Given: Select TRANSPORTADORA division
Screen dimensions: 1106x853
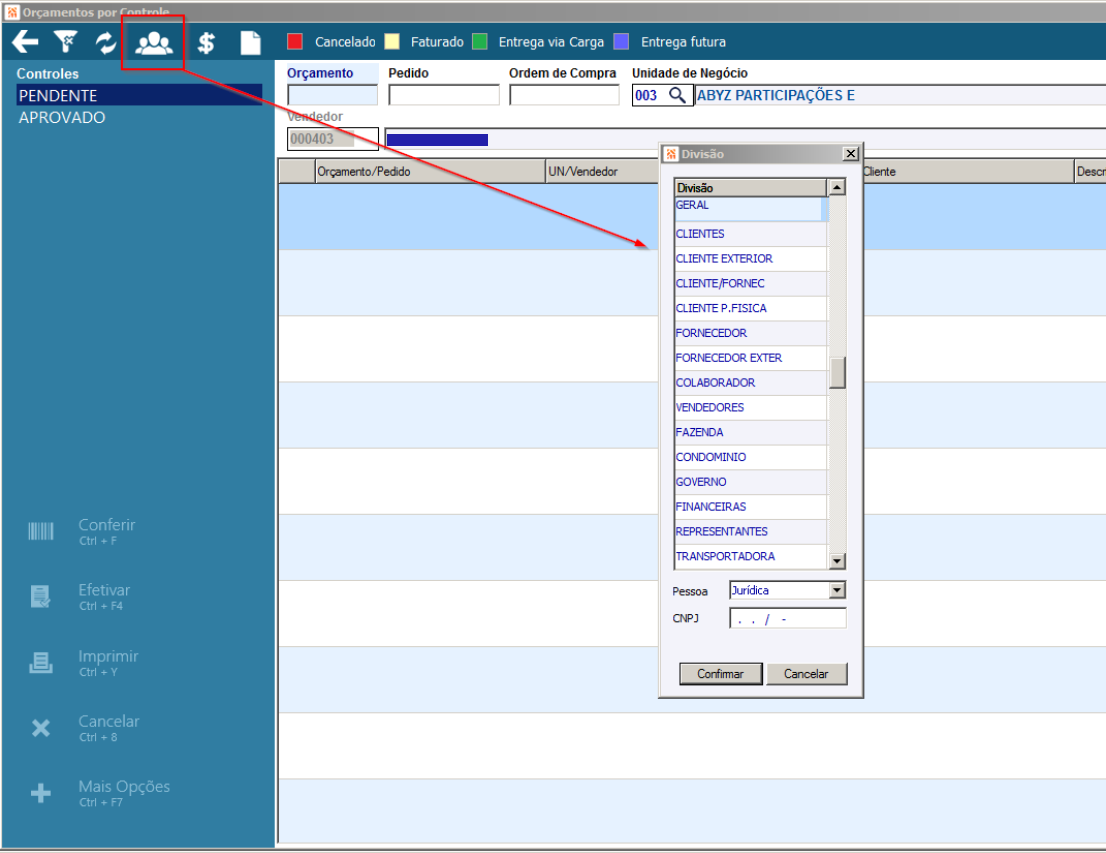Looking at the screenshot, I should point(750,556).
